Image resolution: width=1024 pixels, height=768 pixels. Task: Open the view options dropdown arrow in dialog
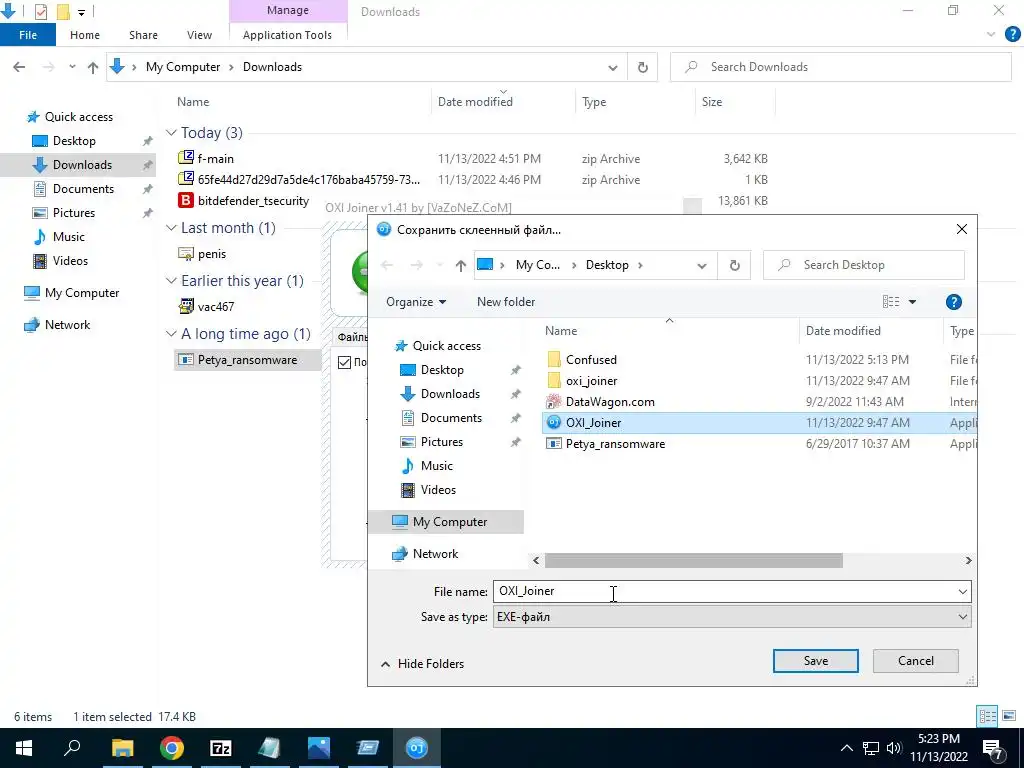pos(912,302)
